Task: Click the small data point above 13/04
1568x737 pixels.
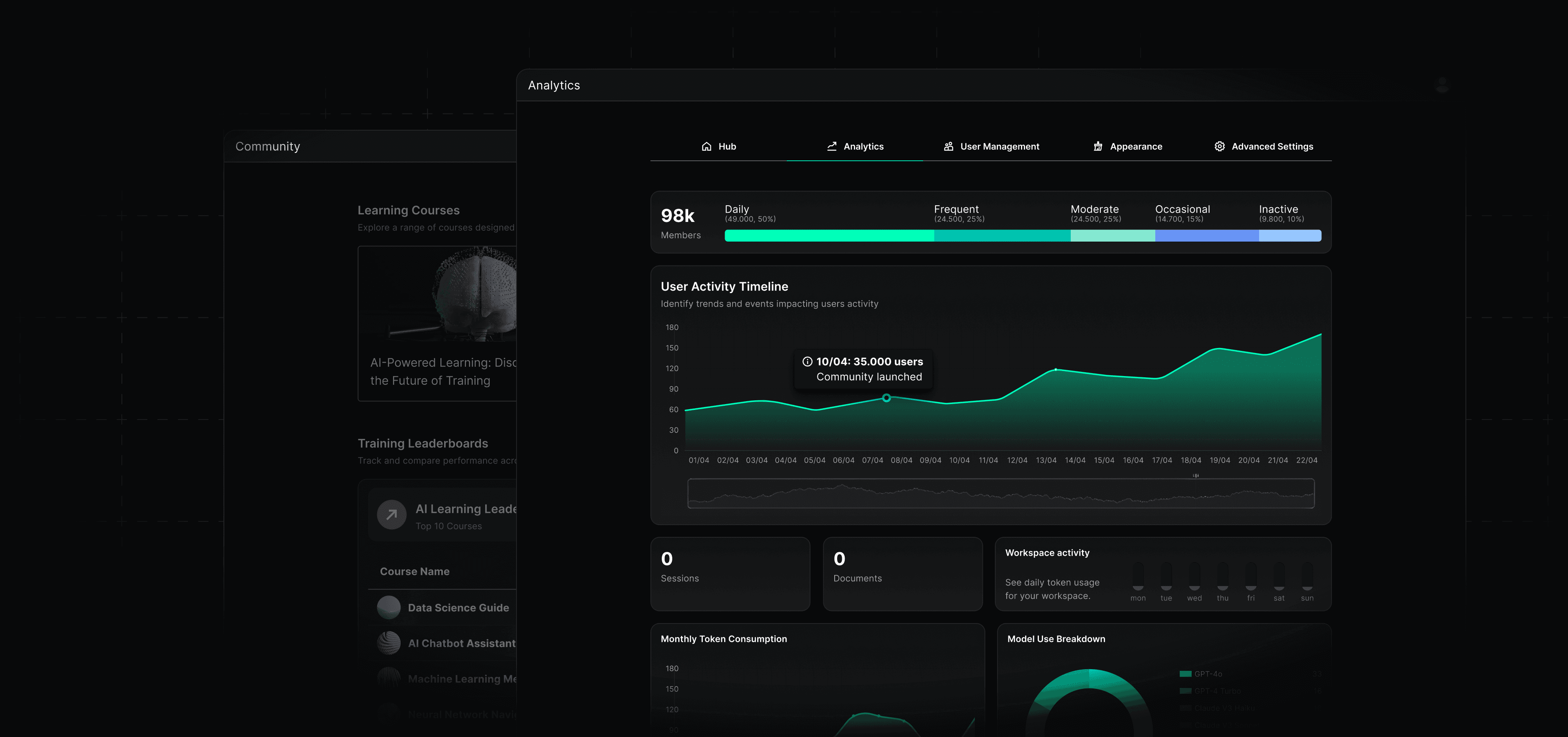Action: [x=1056, y=370]
